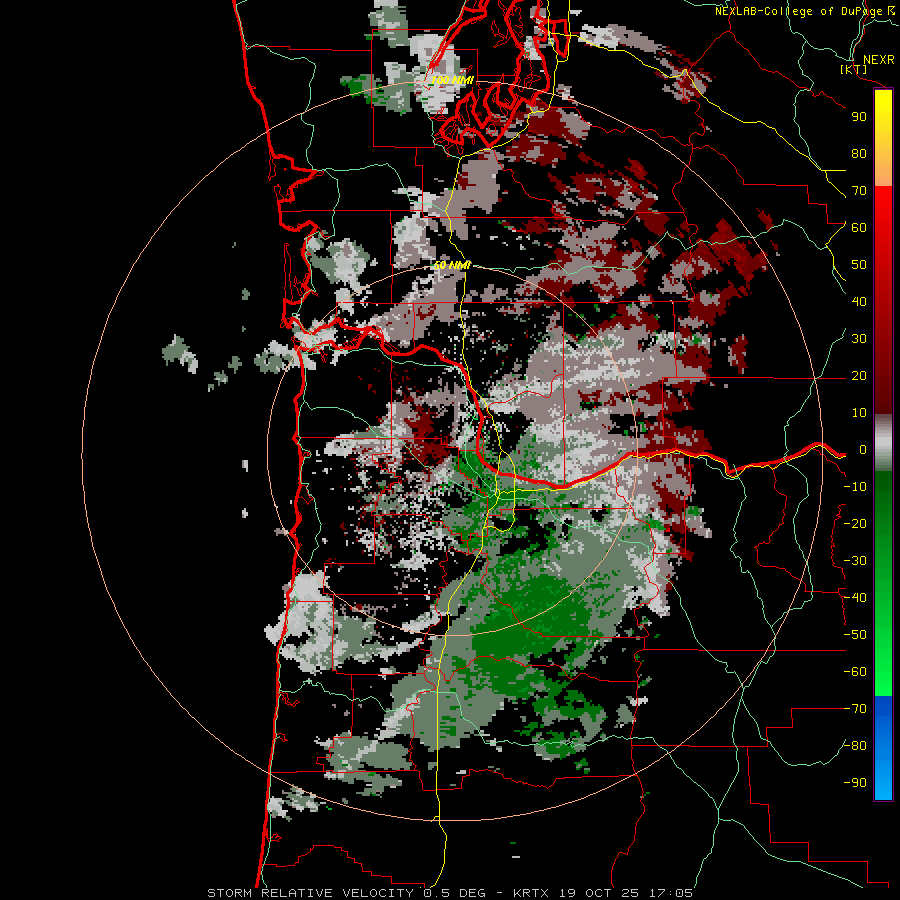
Task: Select the 50 NMI range ring label
Action: (452, 265)
